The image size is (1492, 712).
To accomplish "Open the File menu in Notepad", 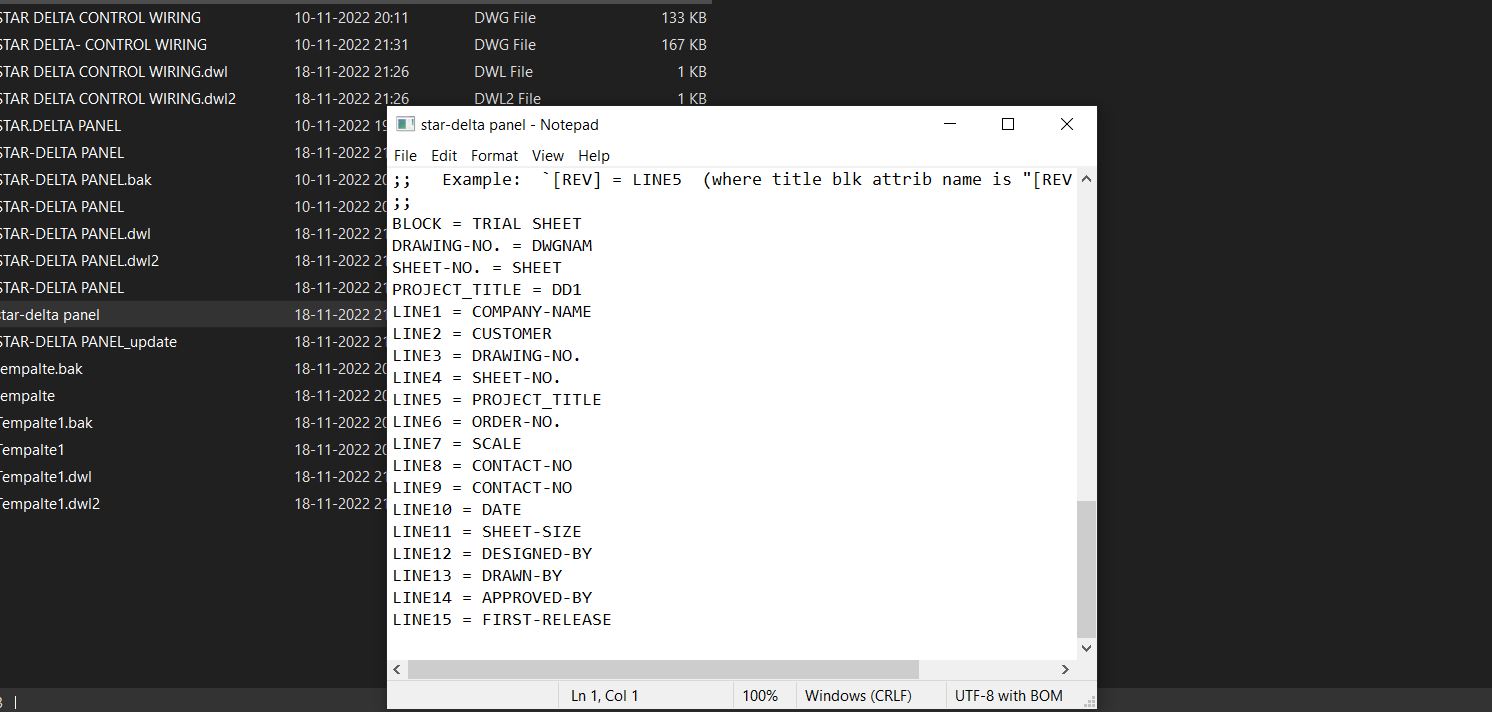I will click(x=405, y=156).
